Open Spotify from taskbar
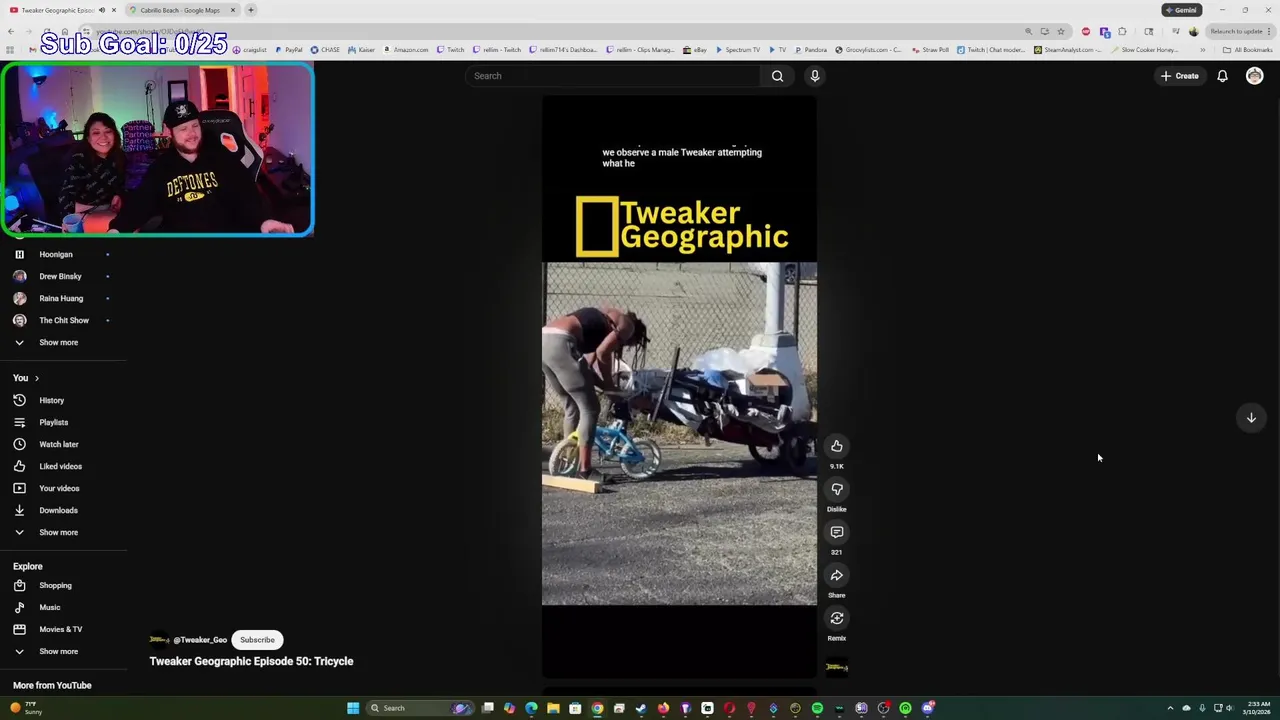Screen dimensions: 1280x720 817,708
